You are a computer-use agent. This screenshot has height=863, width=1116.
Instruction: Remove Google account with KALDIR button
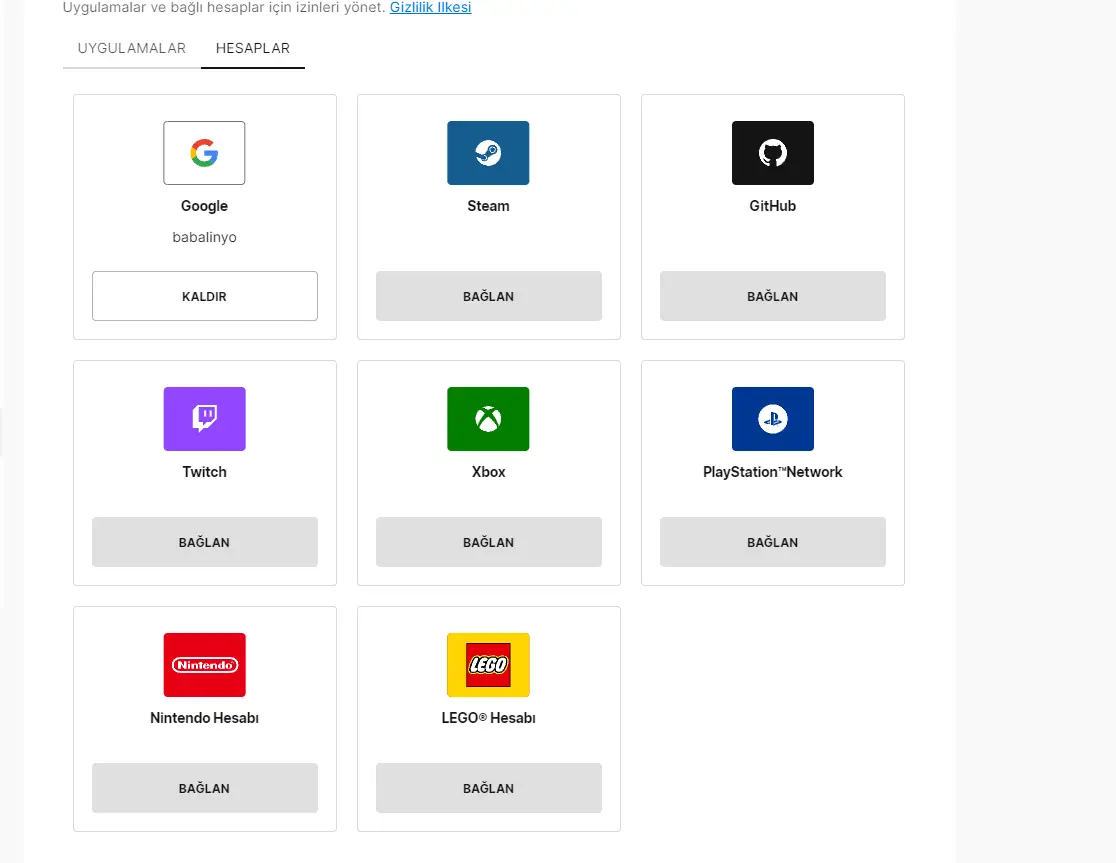pyautogui.click(x=204, y=296)
